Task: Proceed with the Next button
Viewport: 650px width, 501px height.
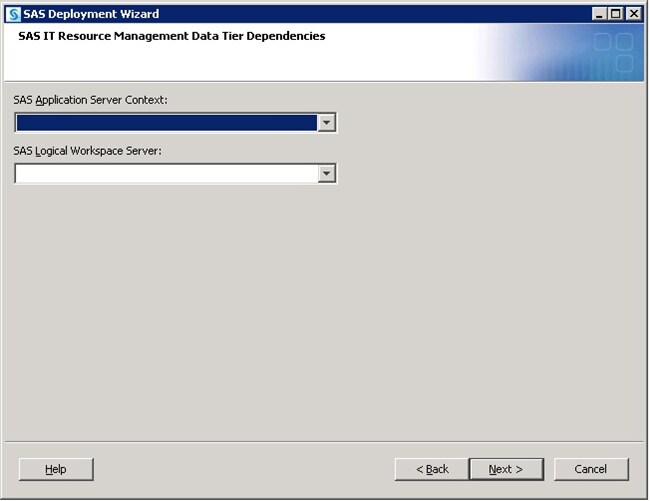Action: 506,469
